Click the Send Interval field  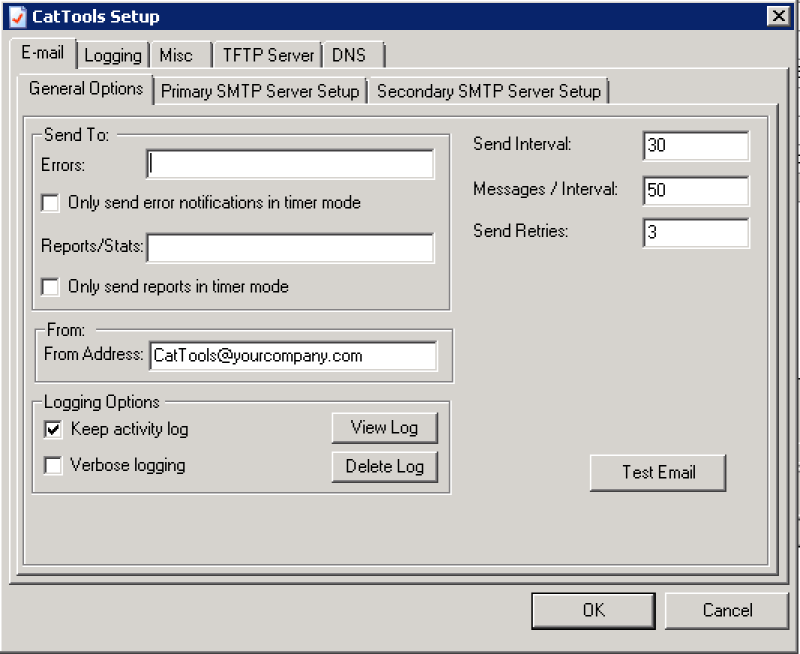[696, 145]
